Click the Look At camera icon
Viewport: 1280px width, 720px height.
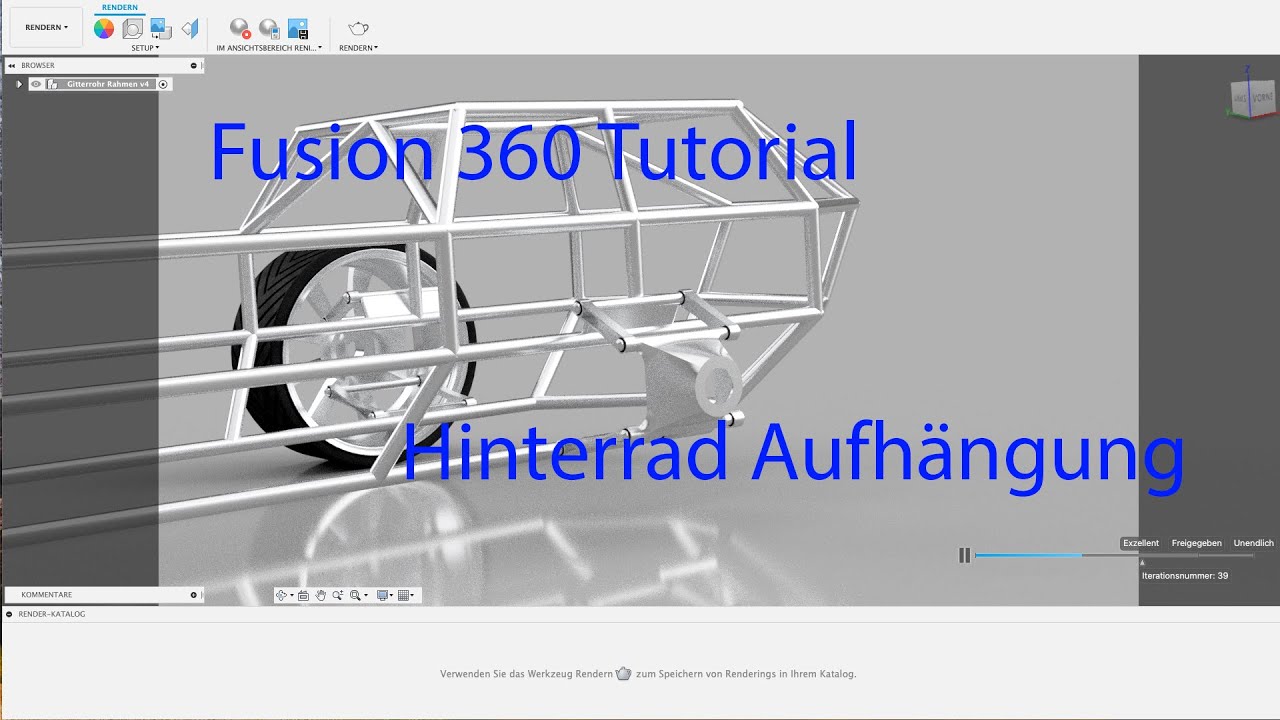[x=303, y=595]
